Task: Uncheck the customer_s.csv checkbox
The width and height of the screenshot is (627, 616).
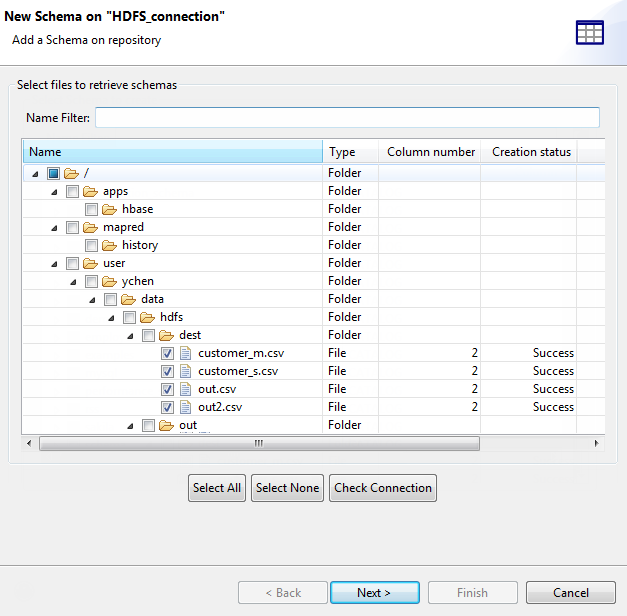Action: 167,371
